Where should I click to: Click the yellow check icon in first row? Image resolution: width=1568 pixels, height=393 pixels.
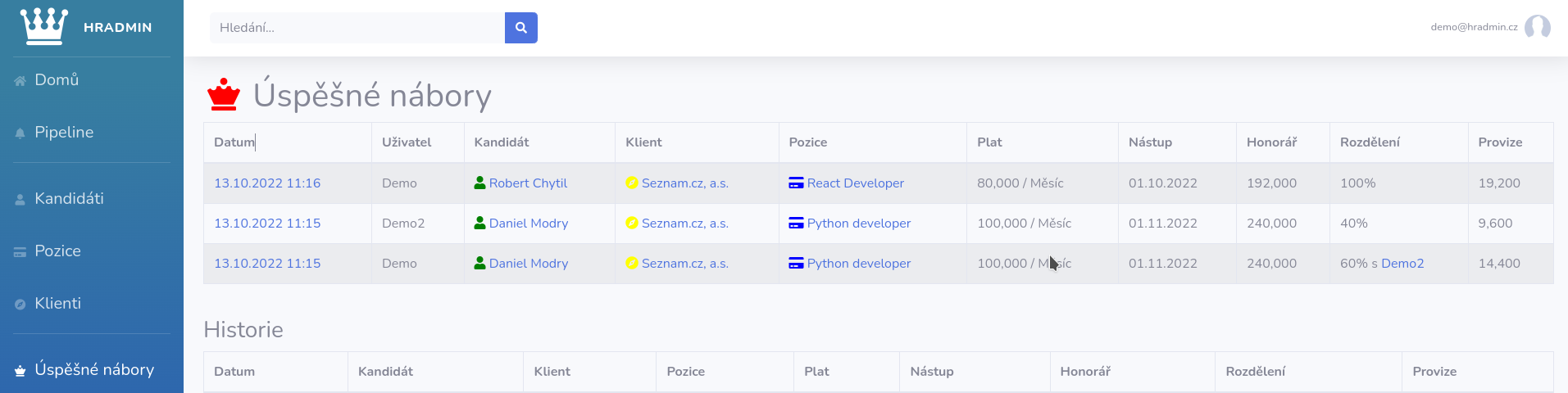[x=632, y=183]
